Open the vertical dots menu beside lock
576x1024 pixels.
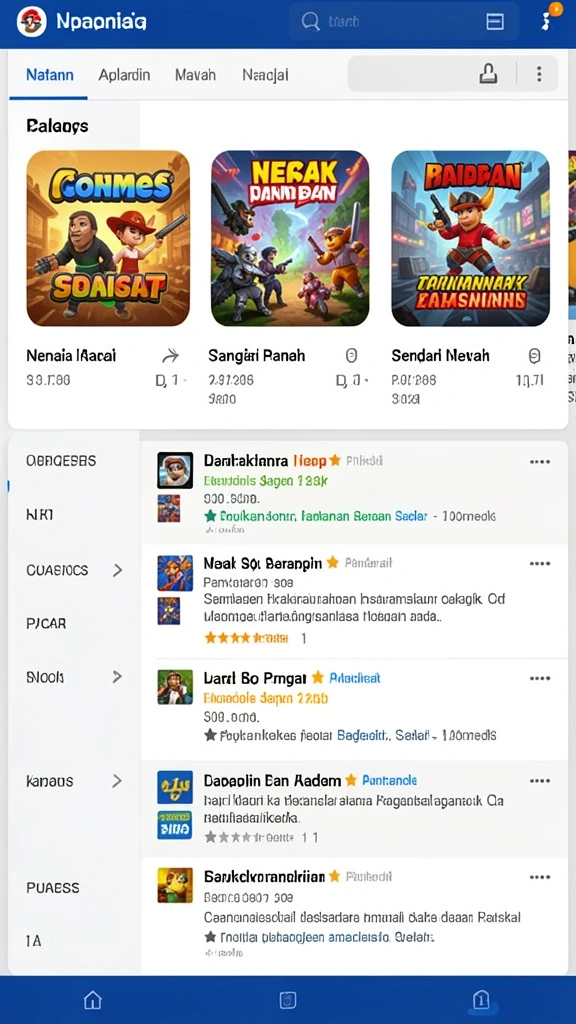click(x=539, y=74)
